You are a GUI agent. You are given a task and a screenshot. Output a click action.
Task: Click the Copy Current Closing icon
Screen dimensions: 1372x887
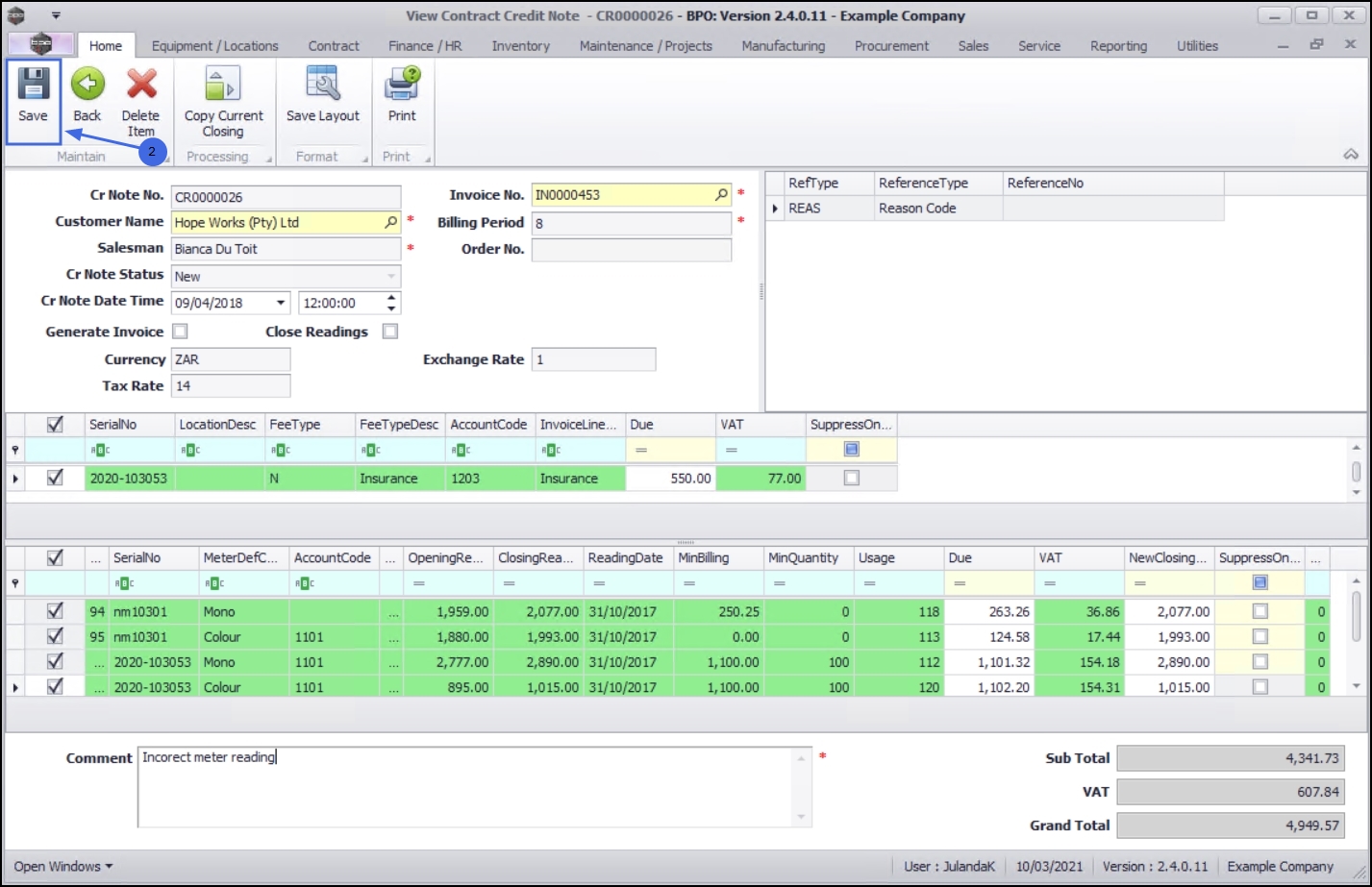point(223,85)
